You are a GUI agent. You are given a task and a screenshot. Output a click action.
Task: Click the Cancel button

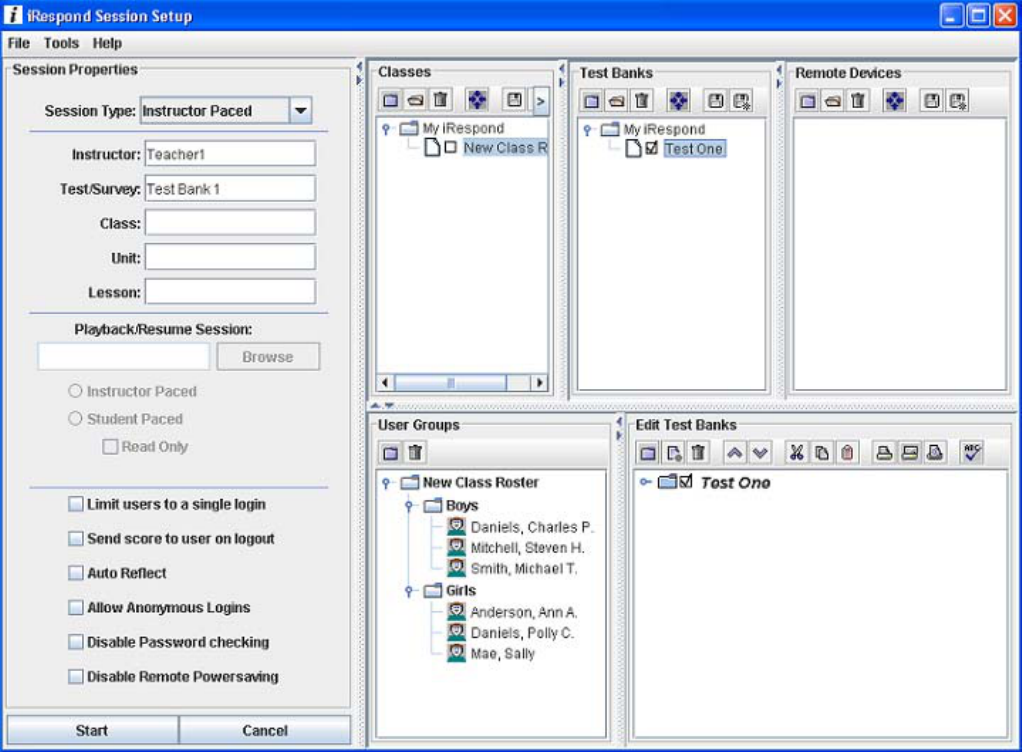tap(265, 730)
